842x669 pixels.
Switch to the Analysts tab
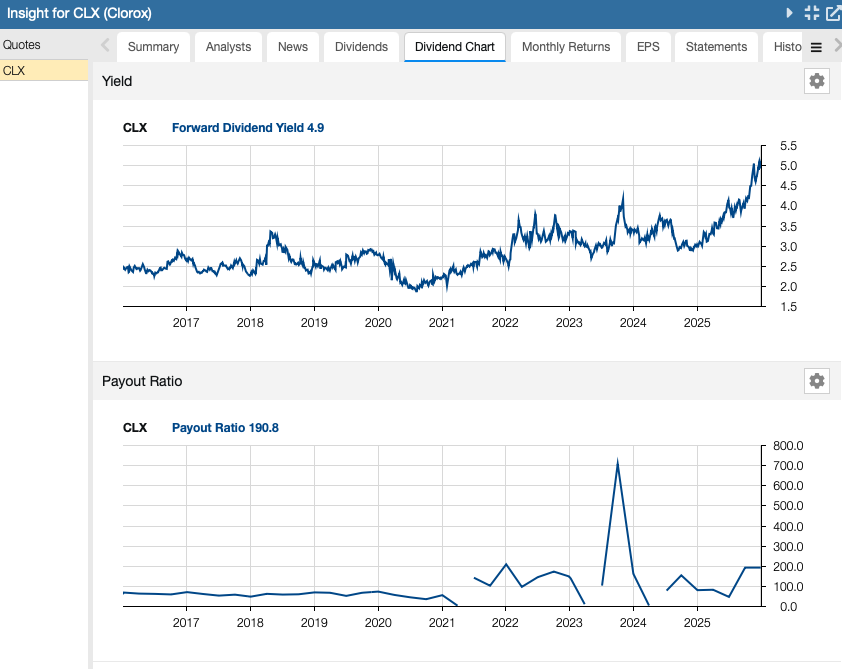[228, 46]
